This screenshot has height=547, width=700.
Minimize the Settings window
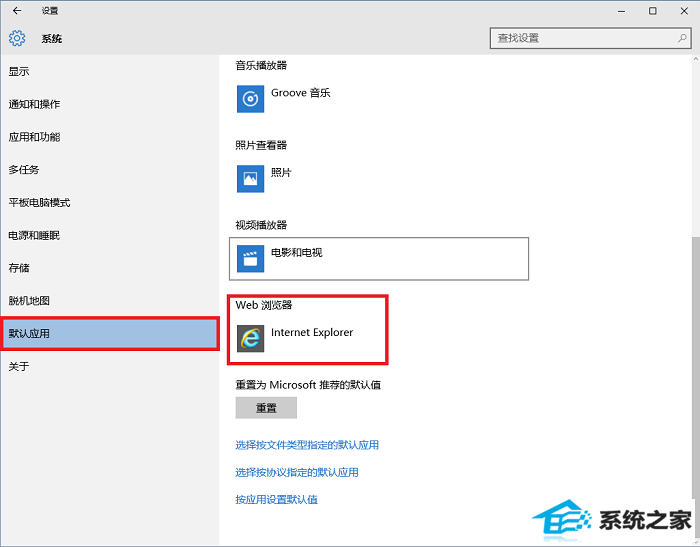coord(621,11)
